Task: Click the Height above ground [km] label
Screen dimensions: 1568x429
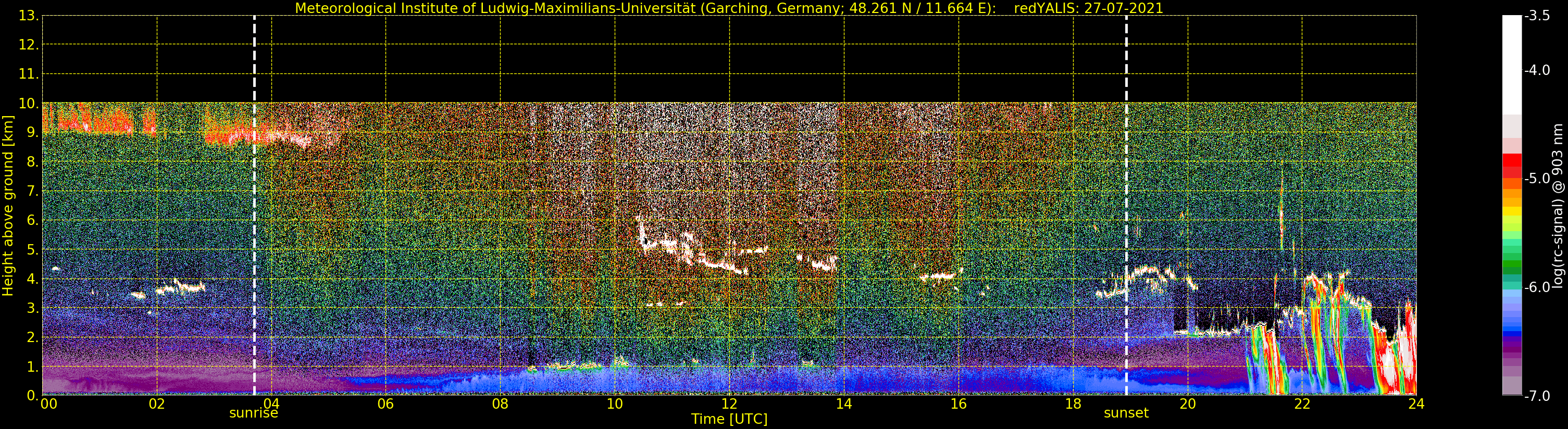Action: (8, 206)
